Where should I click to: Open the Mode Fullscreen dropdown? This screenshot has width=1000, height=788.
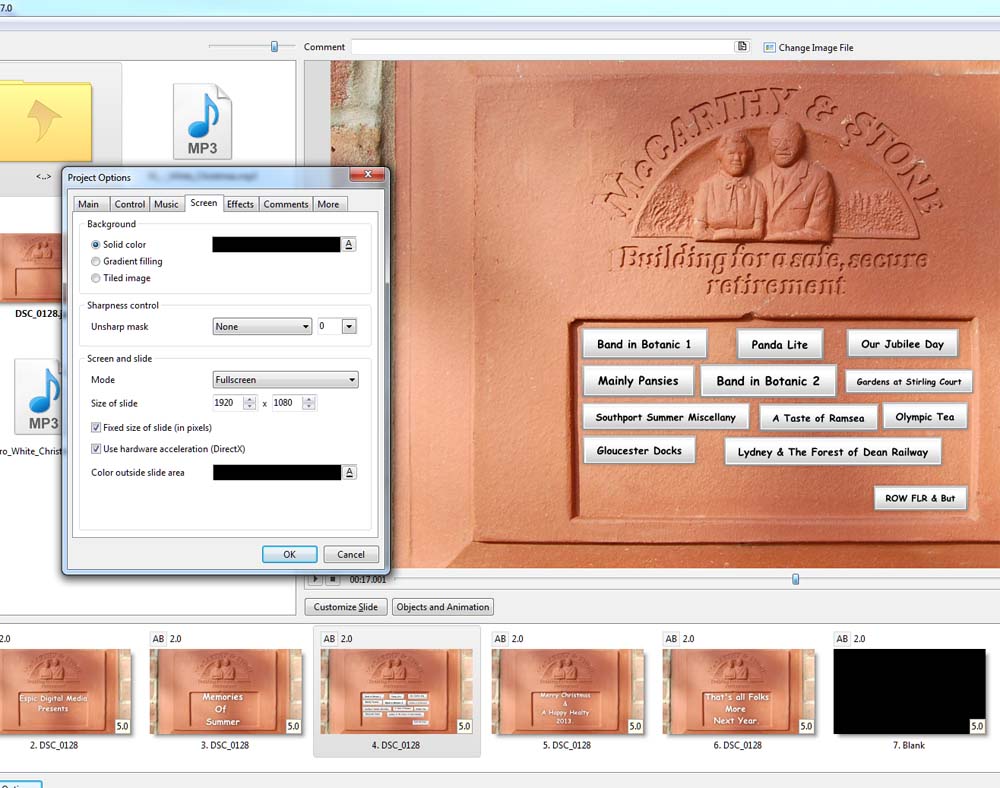click(x=285, y=380)
